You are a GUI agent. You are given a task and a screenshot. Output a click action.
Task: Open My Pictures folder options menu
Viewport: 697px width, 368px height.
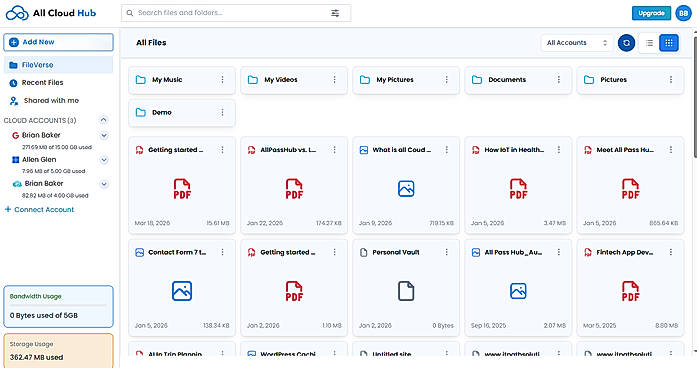446,80
